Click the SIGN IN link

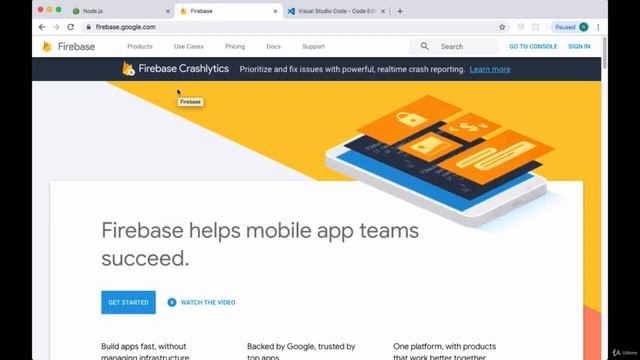579,47
